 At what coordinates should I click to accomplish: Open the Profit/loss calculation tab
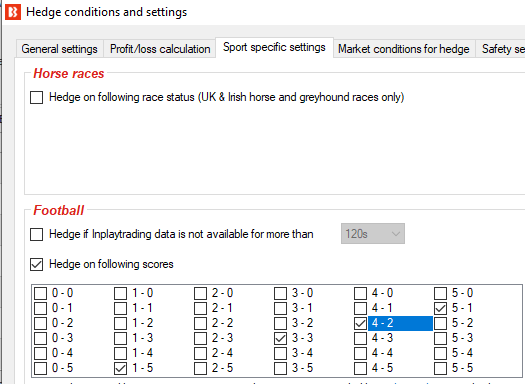tap(160, 49)
